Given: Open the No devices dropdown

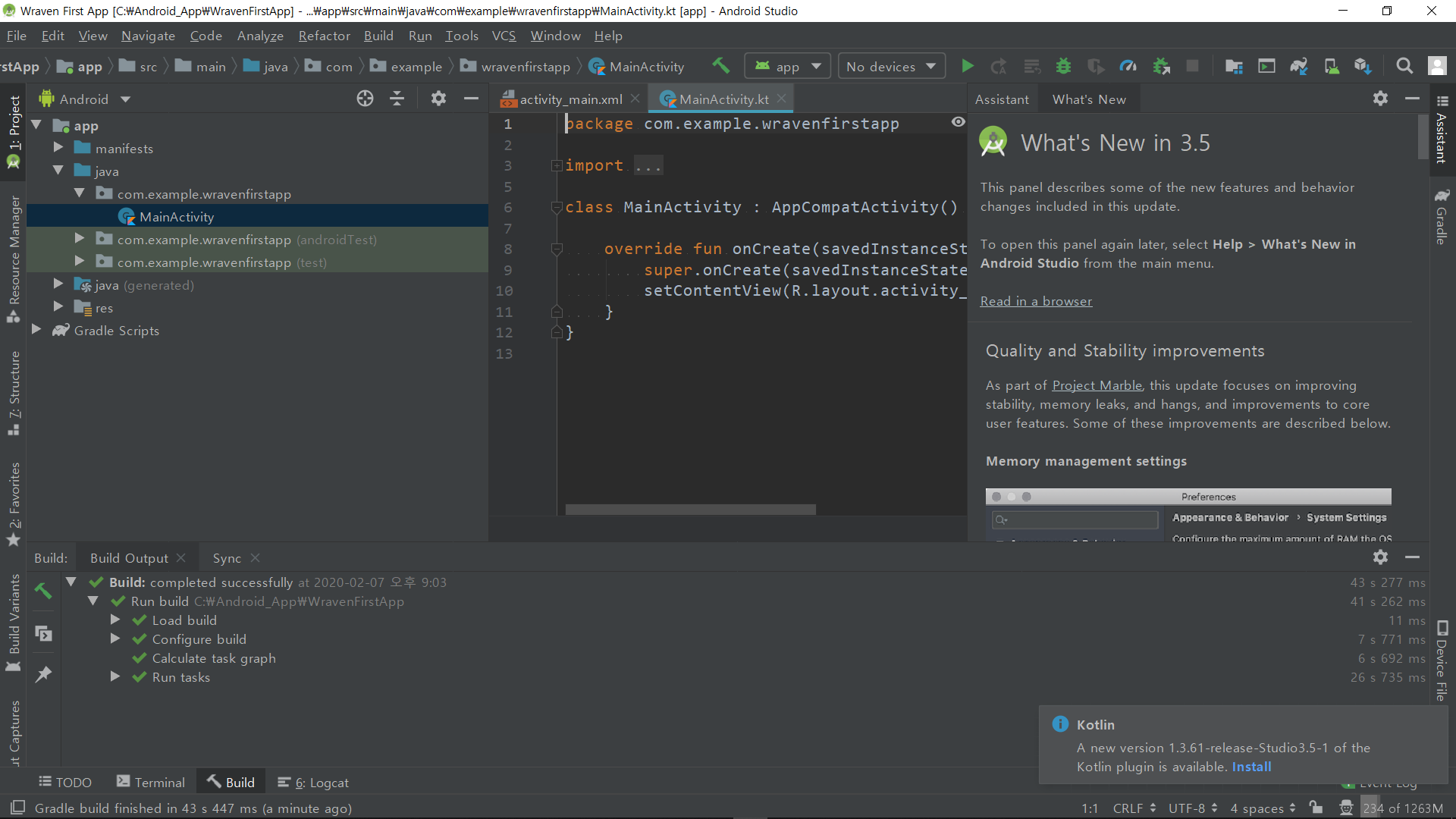Looking at the screenshot, I should (x=891, y=67).
